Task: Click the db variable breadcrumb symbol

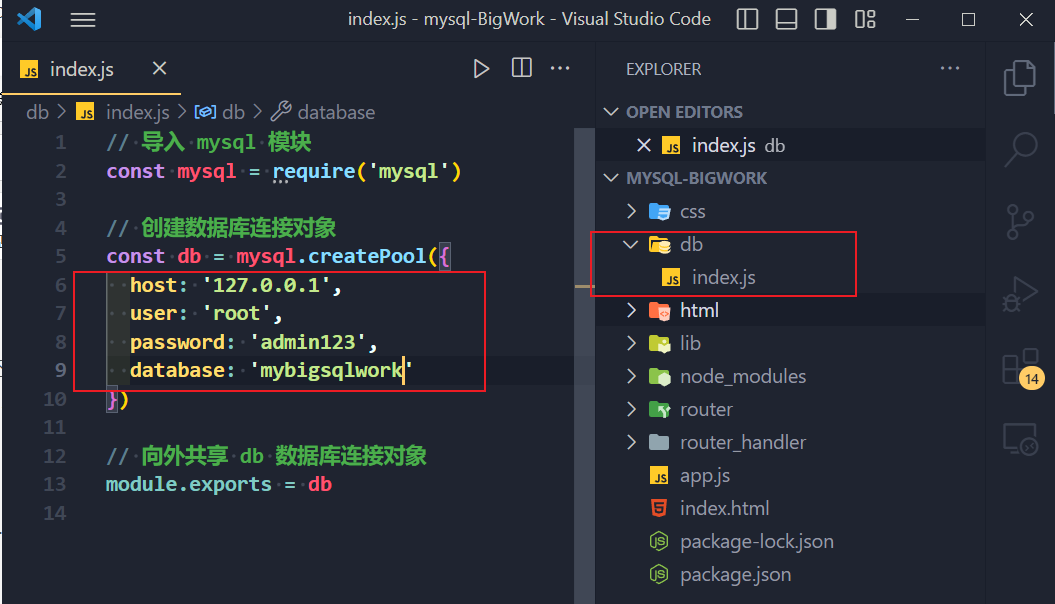Action: [219, 112]
